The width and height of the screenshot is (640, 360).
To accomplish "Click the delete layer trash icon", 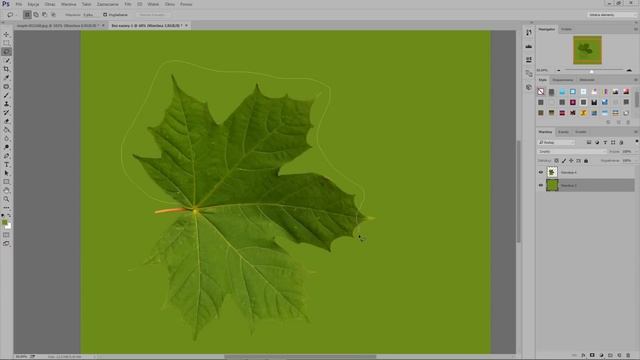I will [x=628, y=356].
